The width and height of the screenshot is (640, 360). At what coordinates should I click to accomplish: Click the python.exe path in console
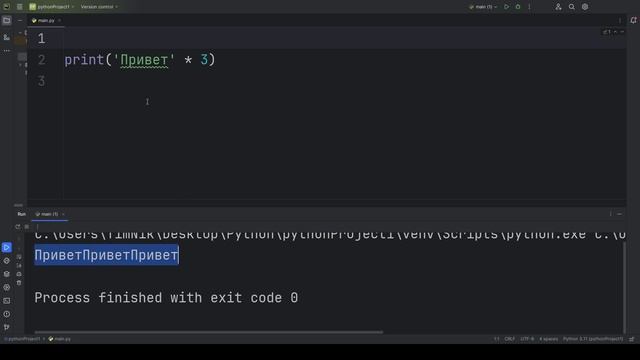point(330,235)
